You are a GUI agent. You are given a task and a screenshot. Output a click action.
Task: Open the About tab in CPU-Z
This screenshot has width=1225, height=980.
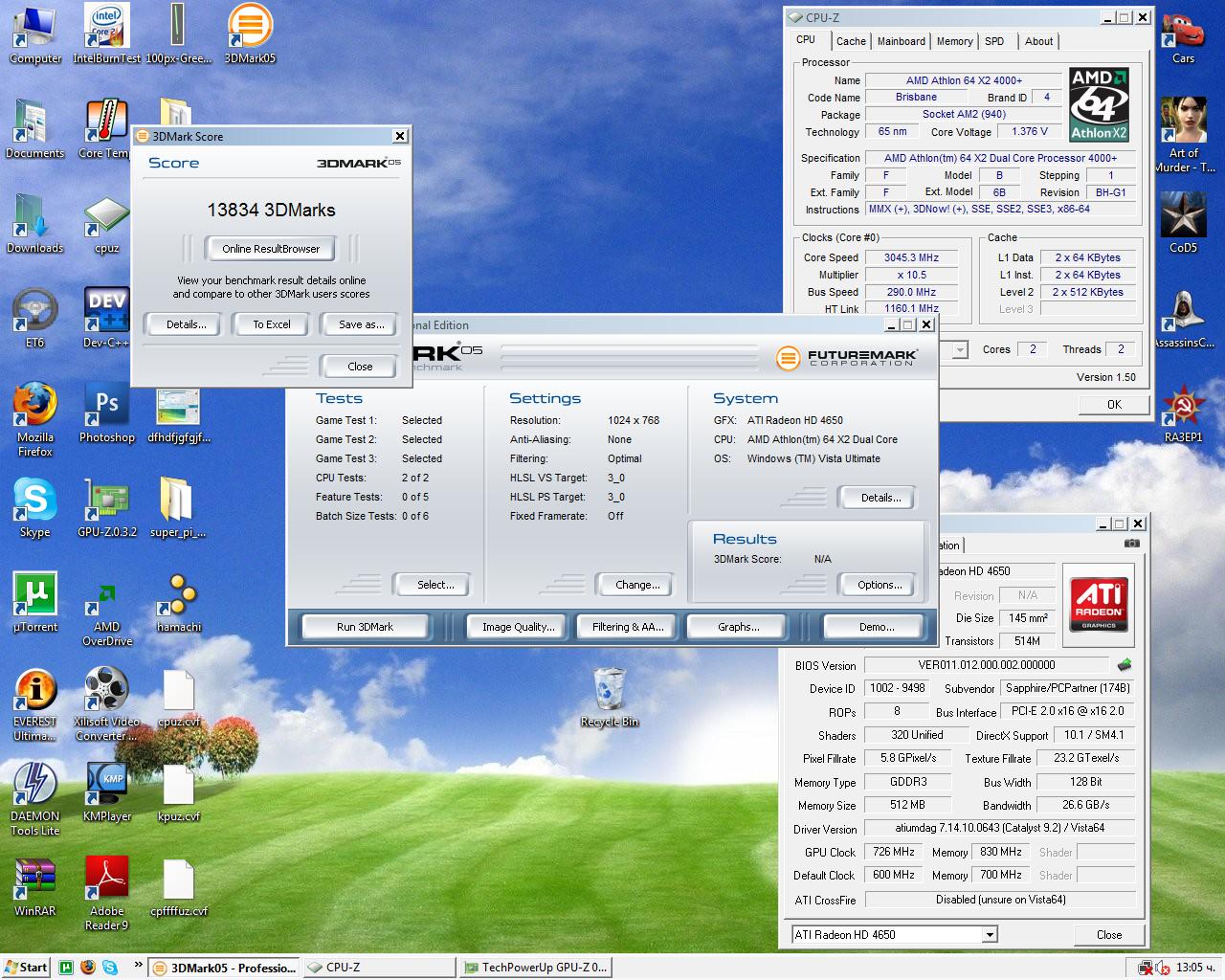pyautogui.click(x=1038, y=41)
